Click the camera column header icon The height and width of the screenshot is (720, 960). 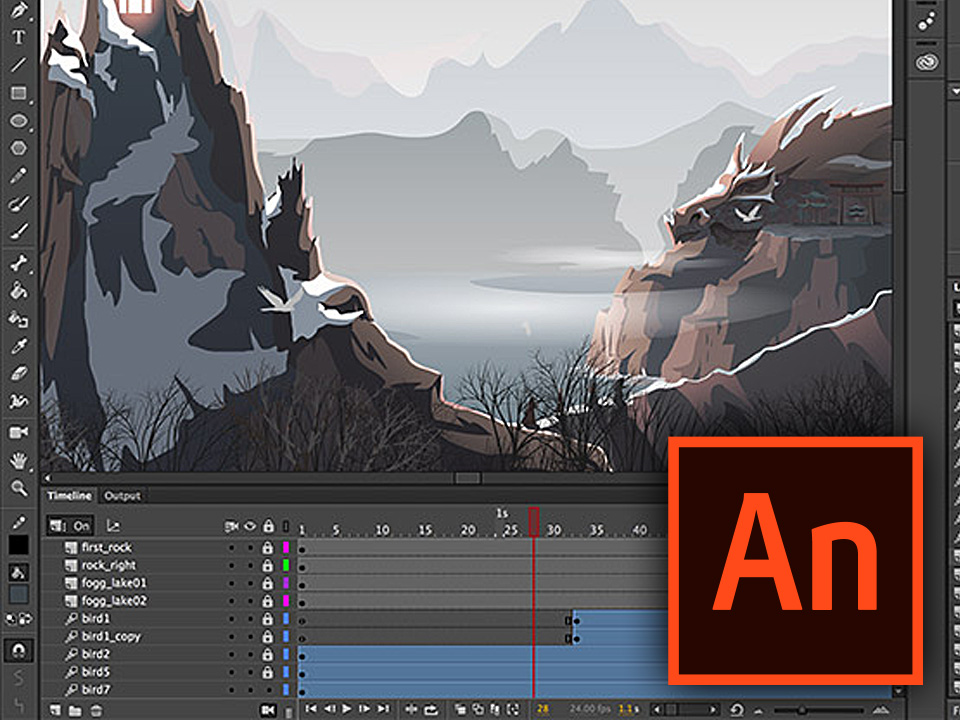[231, 527]
